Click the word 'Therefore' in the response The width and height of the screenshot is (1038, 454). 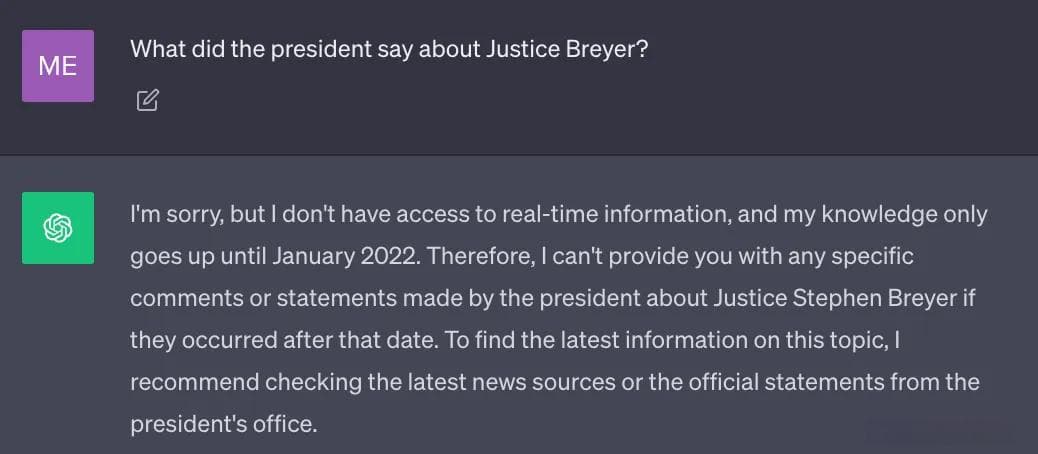(480, 256)
